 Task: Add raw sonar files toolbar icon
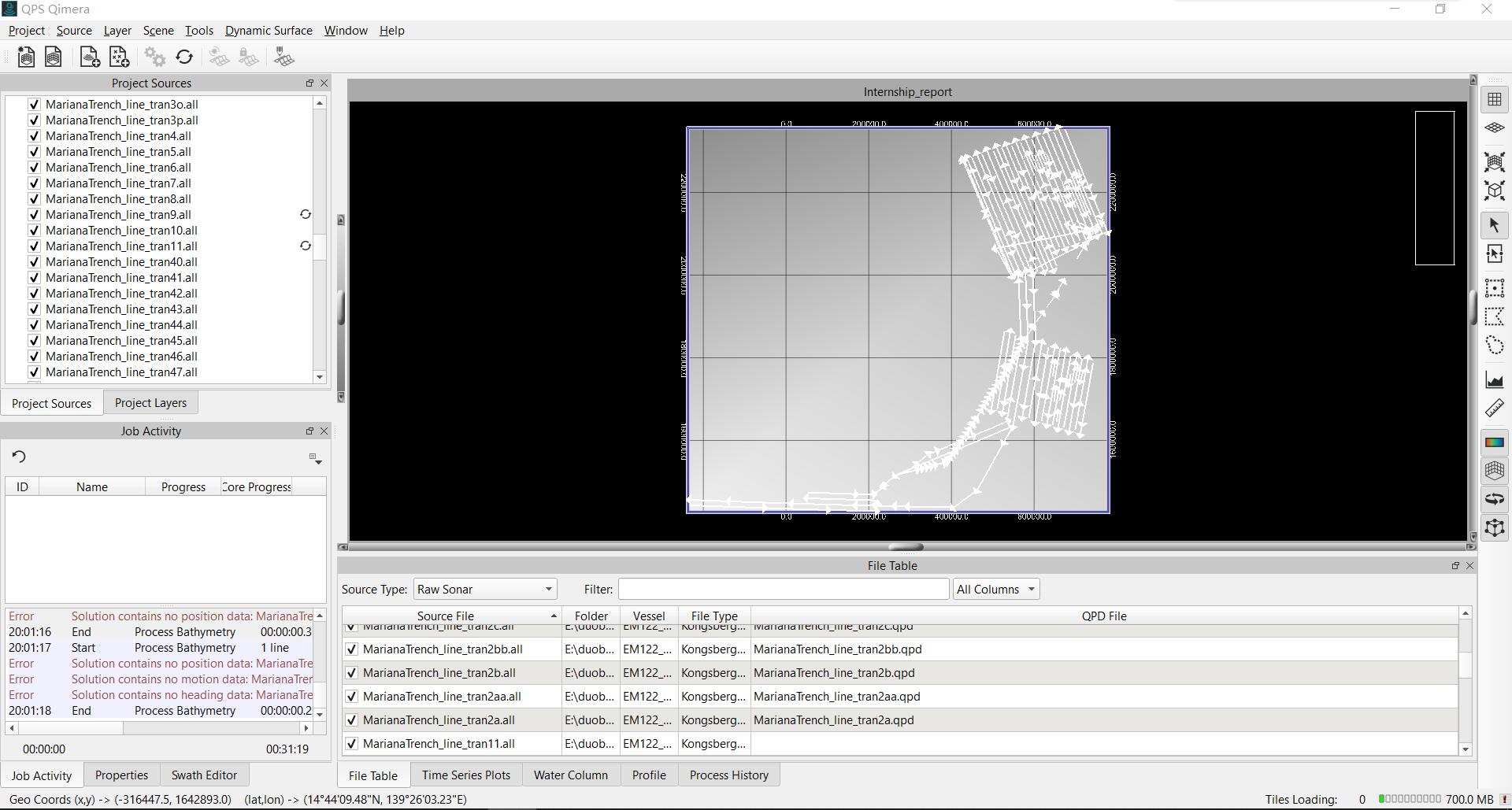tap(90, 57)
